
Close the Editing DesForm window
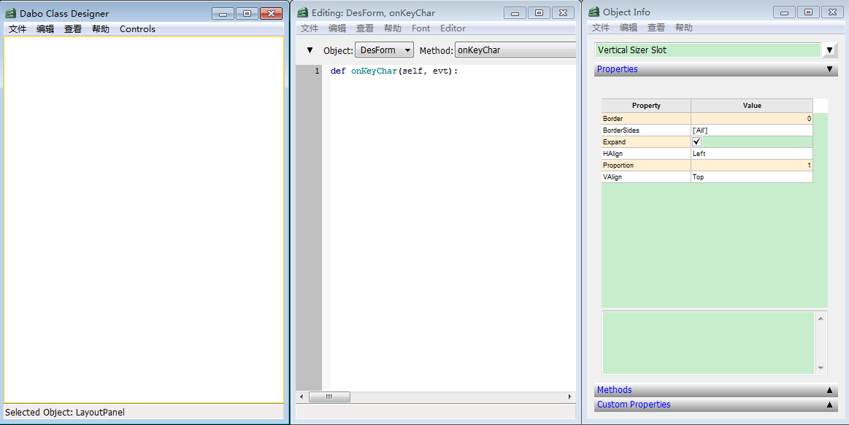(x=564, y=13)
